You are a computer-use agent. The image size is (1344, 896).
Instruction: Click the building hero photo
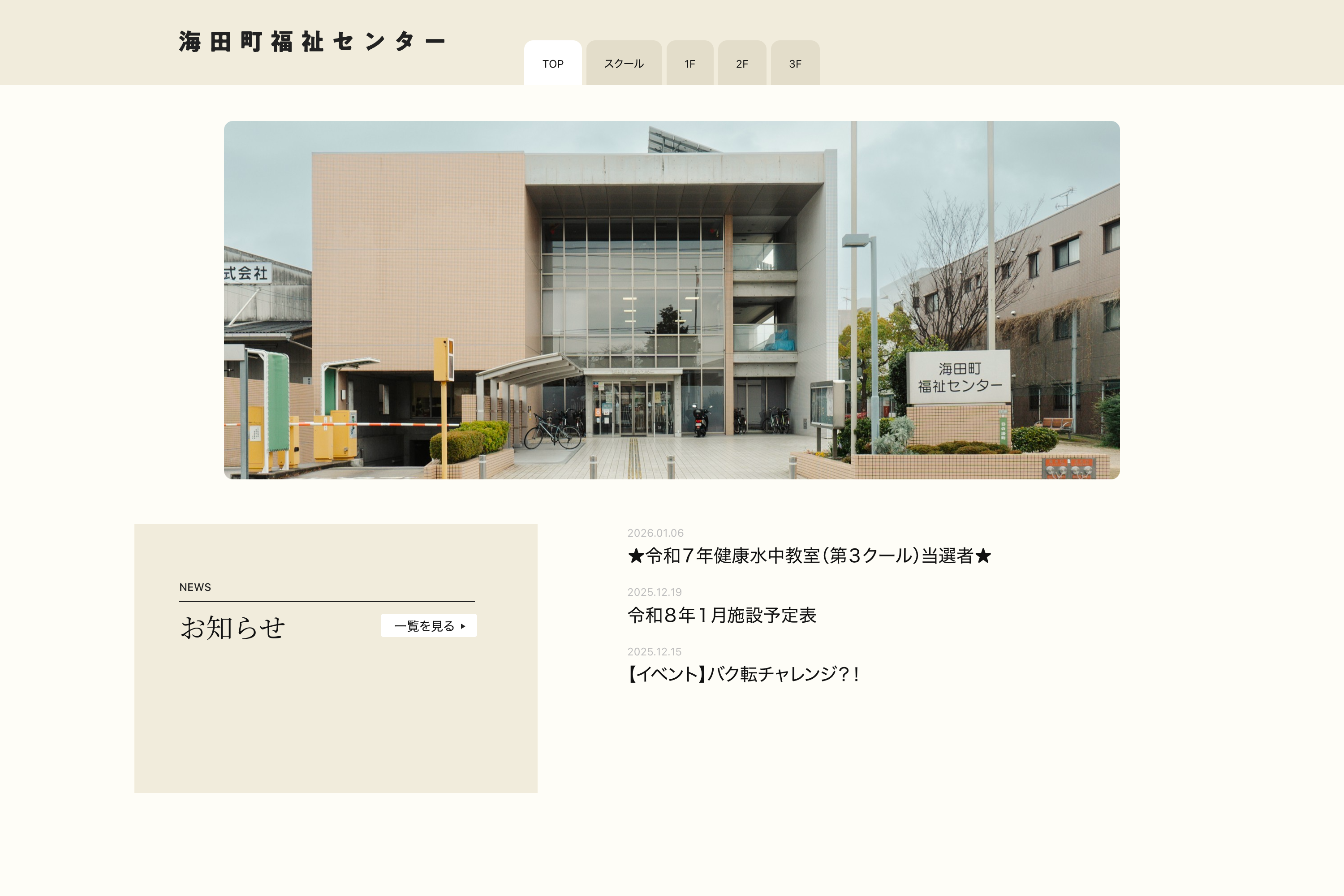click(x=672, y=299)
